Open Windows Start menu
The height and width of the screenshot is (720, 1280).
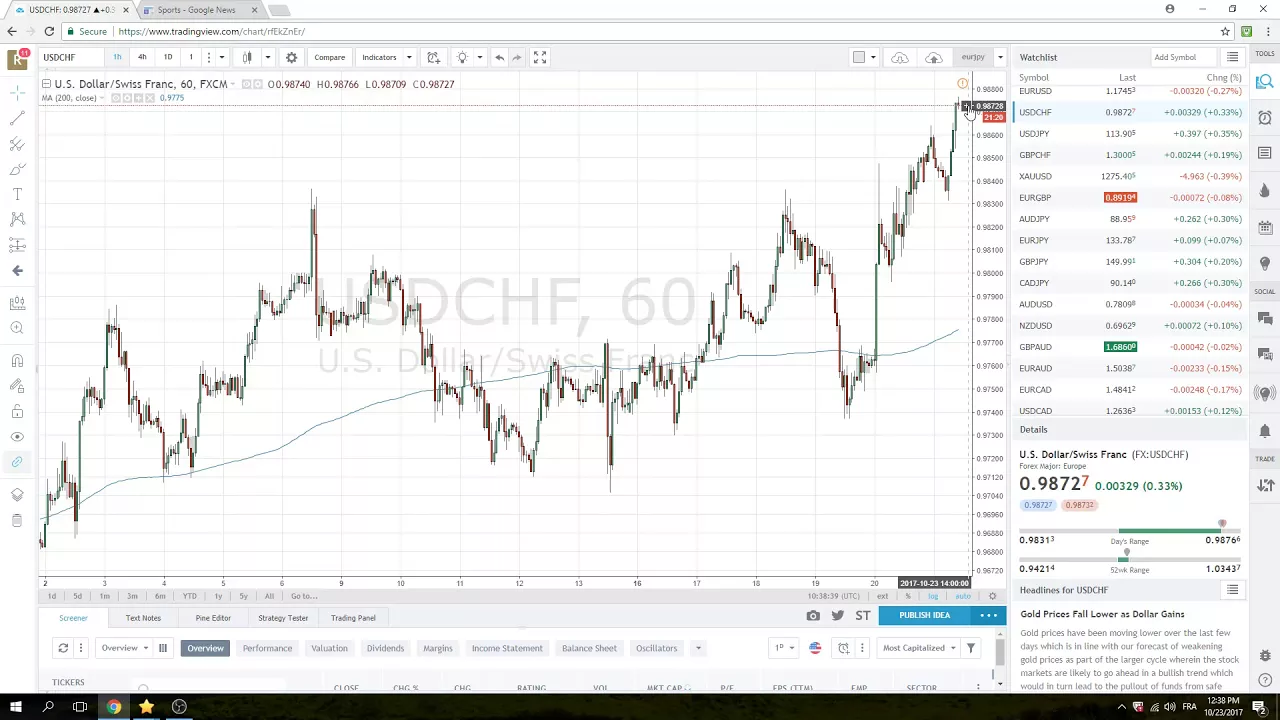(x=16, y=707)
